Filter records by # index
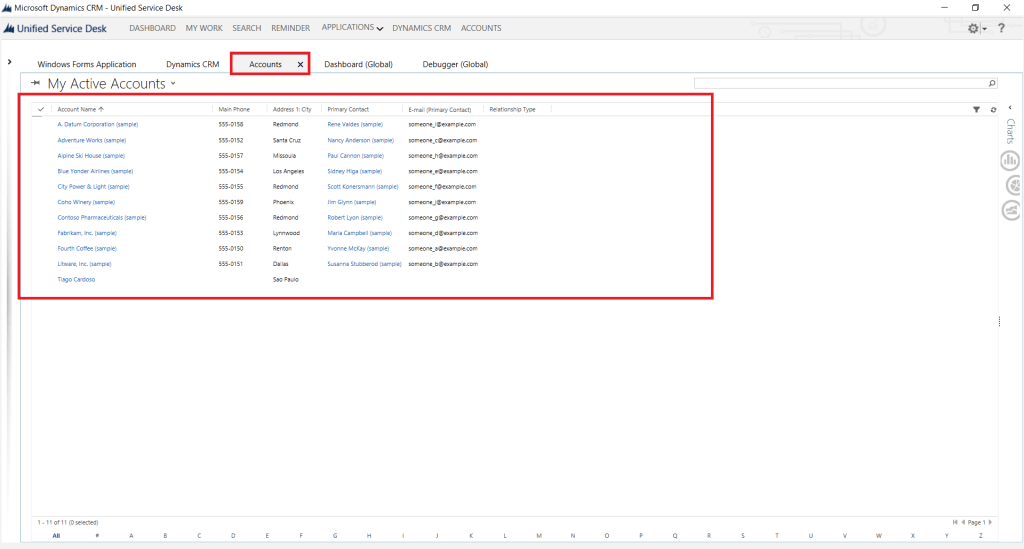Image resolution: width=1024 pixels, height=549 pixels. click(97, 535)
